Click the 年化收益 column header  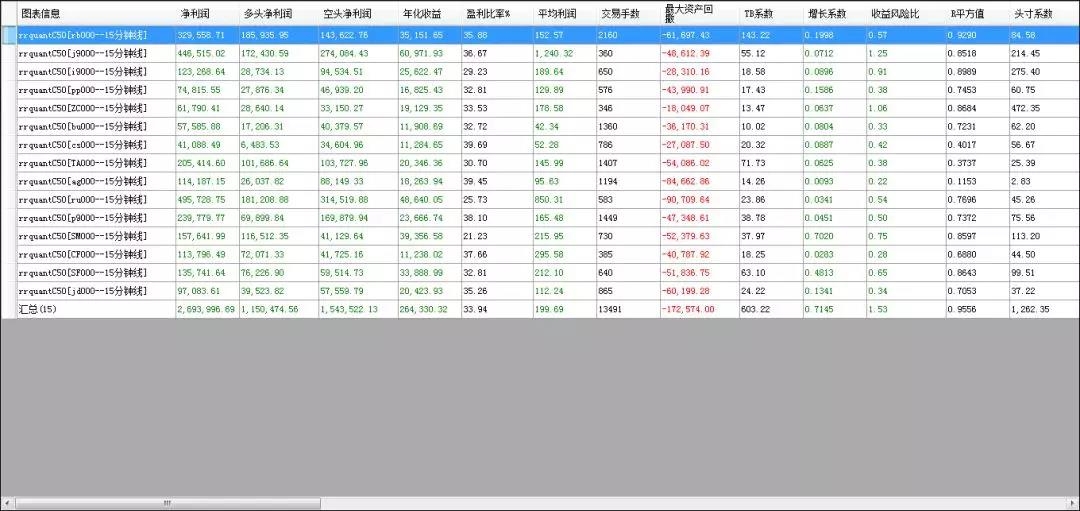(429, 13)
